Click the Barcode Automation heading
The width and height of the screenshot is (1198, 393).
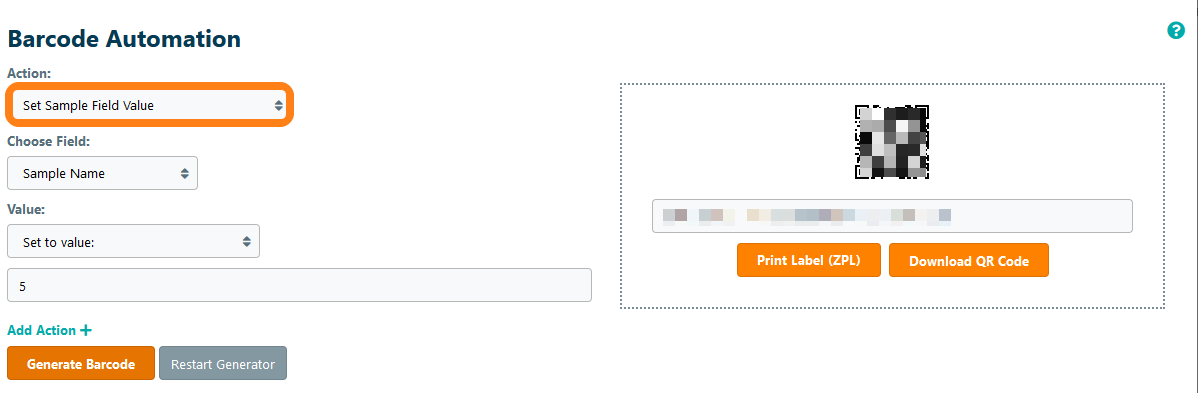(124, 38)
